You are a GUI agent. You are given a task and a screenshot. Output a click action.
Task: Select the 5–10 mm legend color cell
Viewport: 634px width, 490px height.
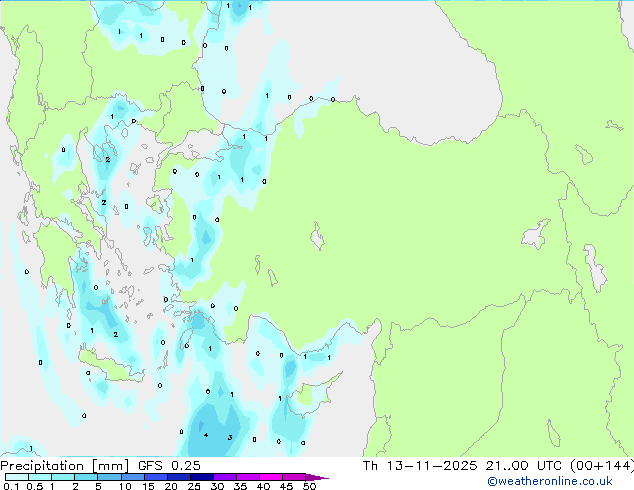pos(109,477)
